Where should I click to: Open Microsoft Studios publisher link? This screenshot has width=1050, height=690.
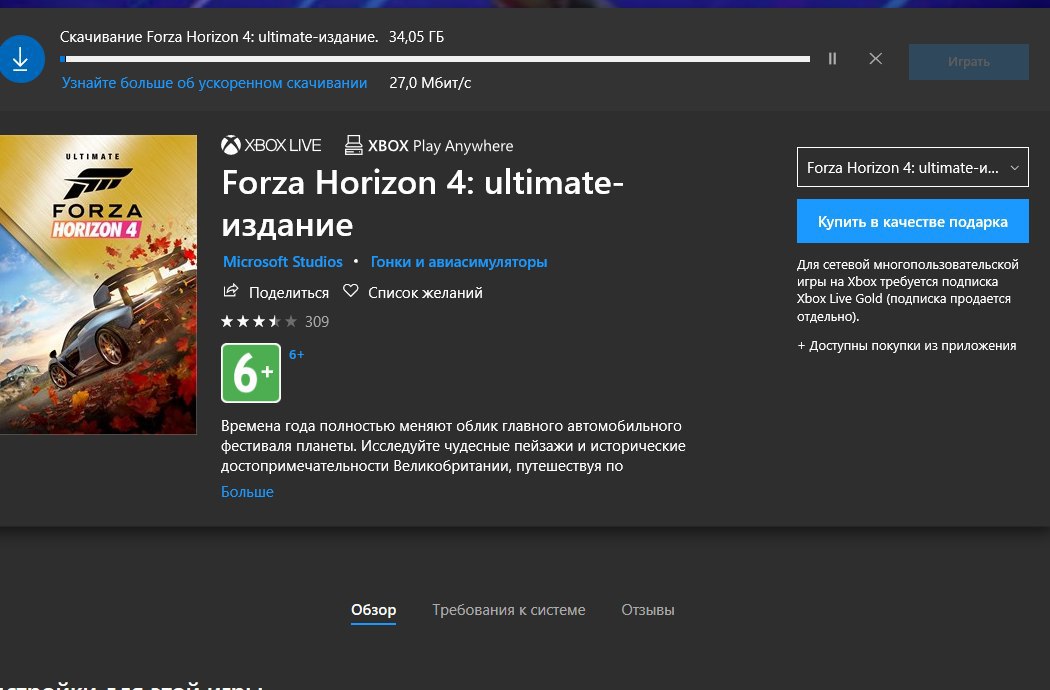coord(283,262)
